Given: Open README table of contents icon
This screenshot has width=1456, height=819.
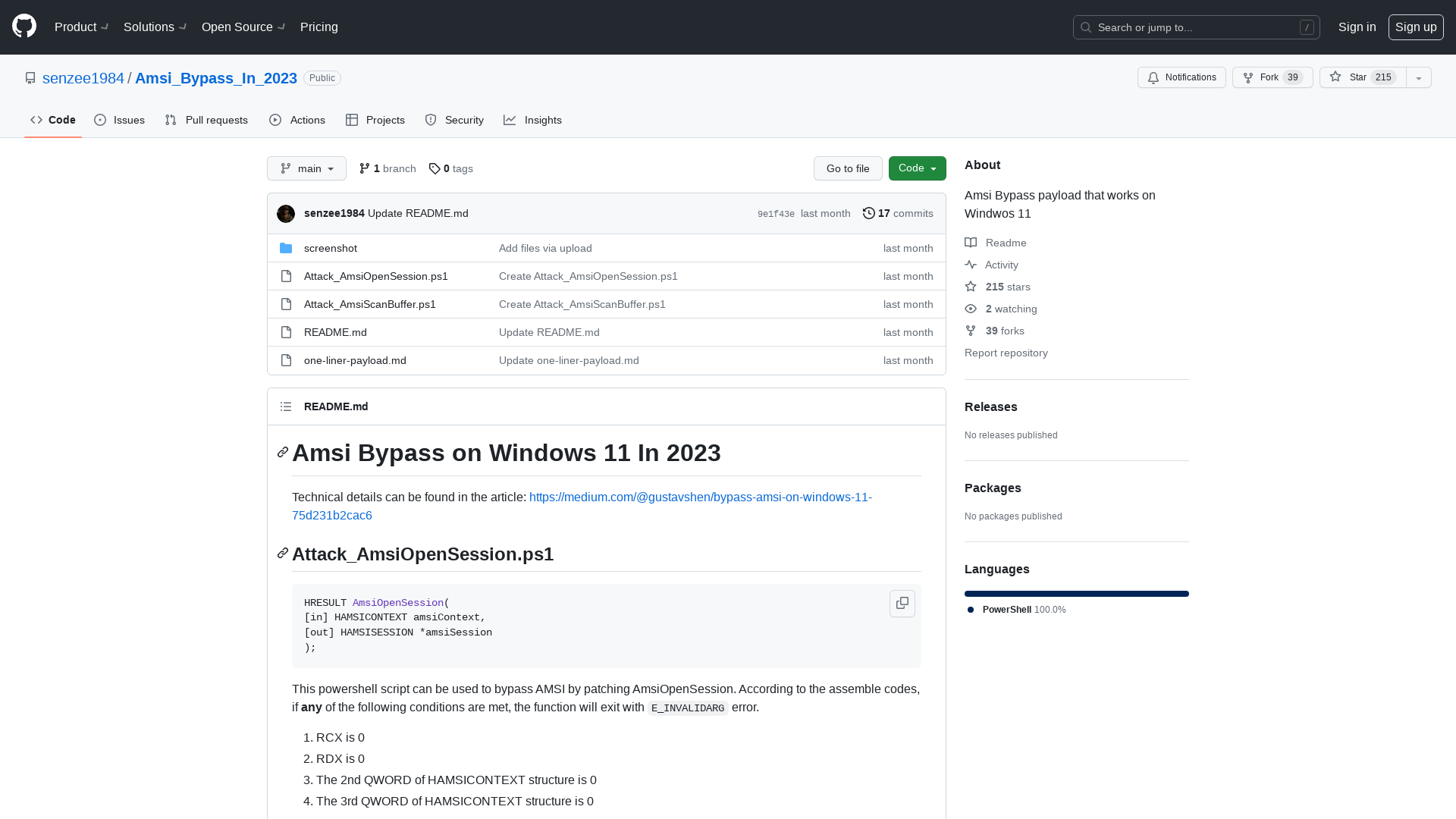Looking at the screenshot, I should coord(286,406).
